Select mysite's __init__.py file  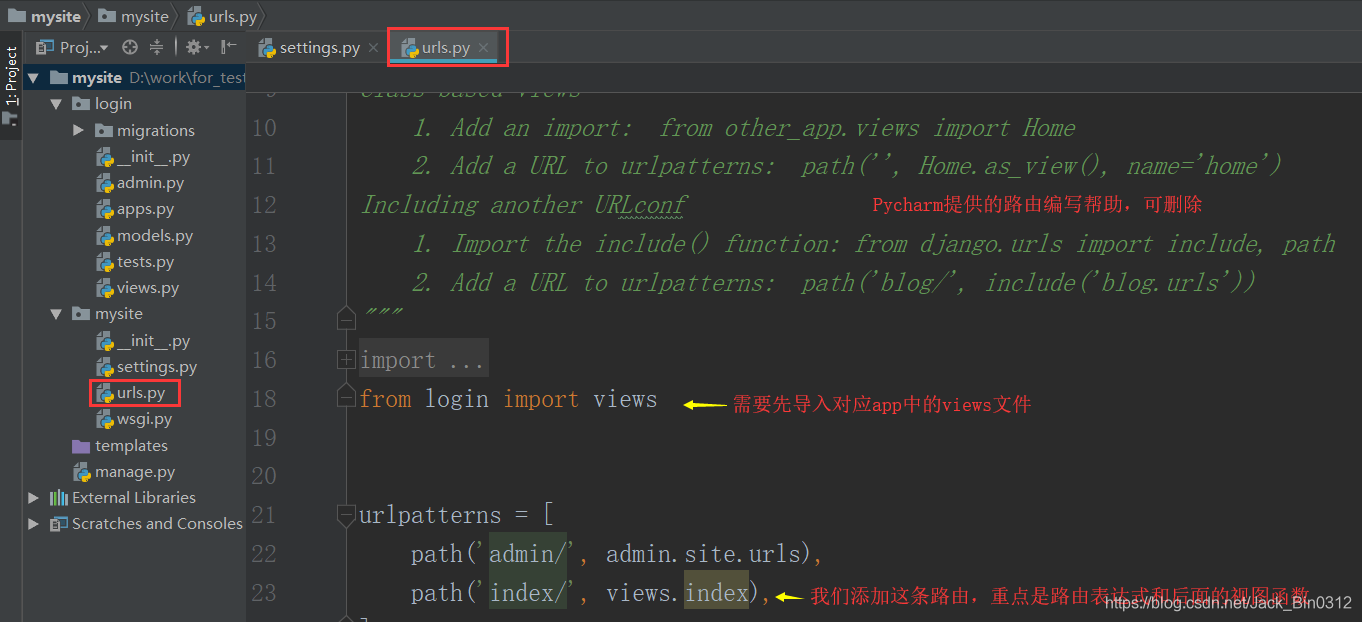[x=143, y=341]
